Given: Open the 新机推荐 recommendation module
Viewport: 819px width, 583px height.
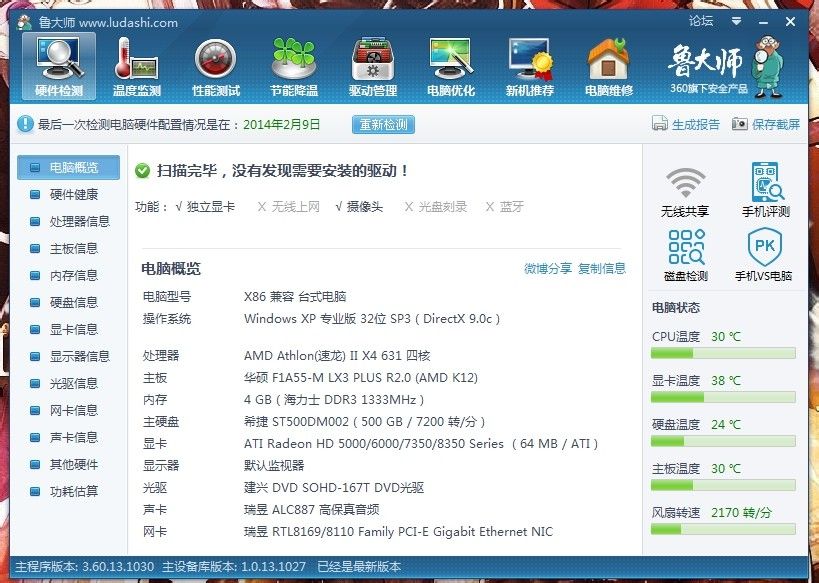Looking at the screenshot, I should [530, 66].
